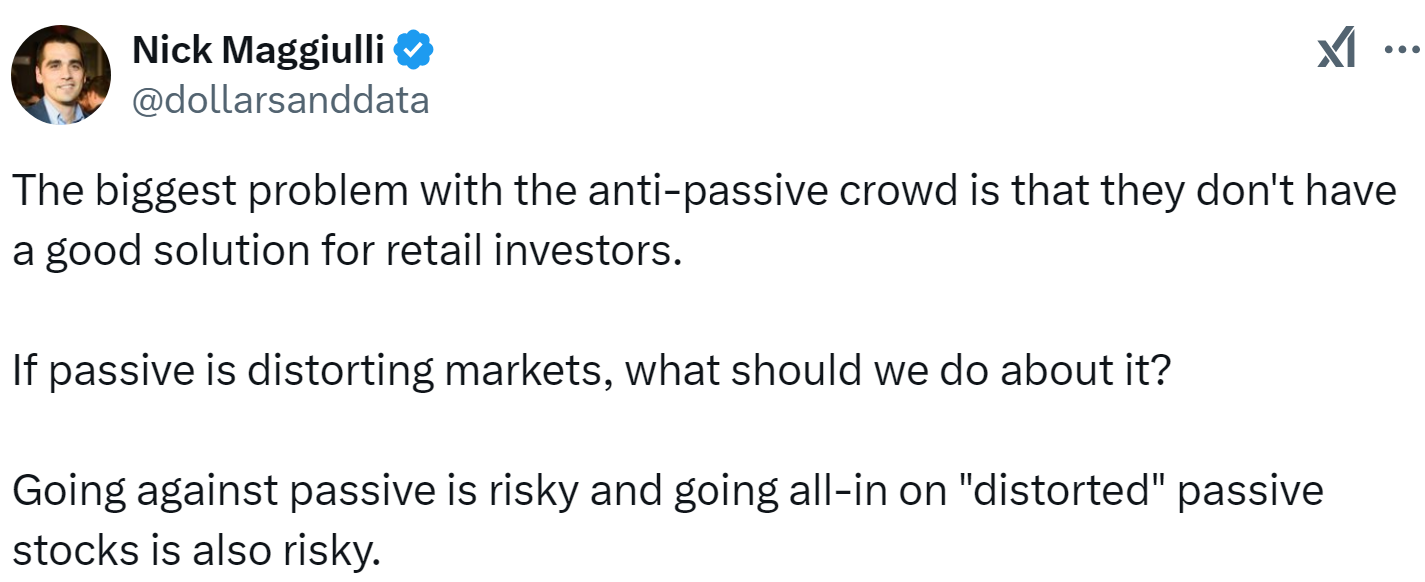Open Nick Maggiulli's profile picture
Screen dimensions: 1425x582
61,75
